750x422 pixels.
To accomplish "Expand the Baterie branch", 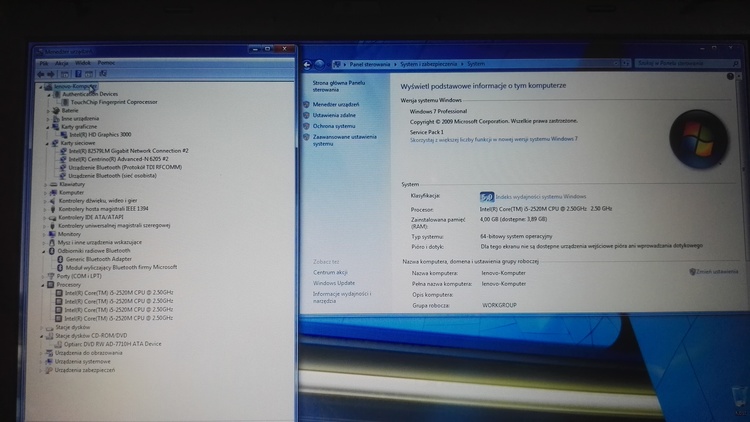I will coord(48,111).
